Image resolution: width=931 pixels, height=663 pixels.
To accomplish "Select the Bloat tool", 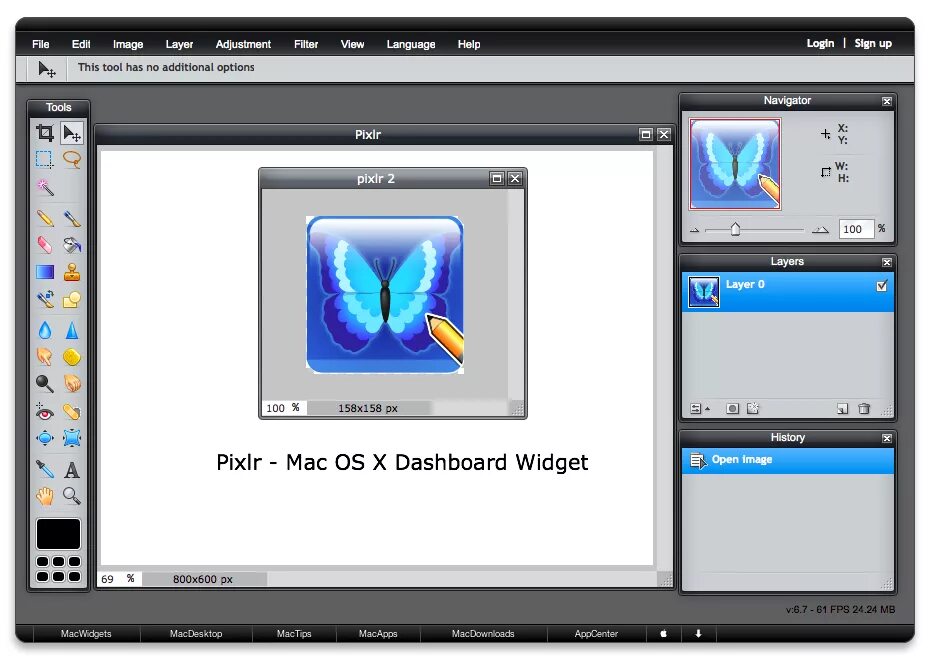I will click(45, 439).
